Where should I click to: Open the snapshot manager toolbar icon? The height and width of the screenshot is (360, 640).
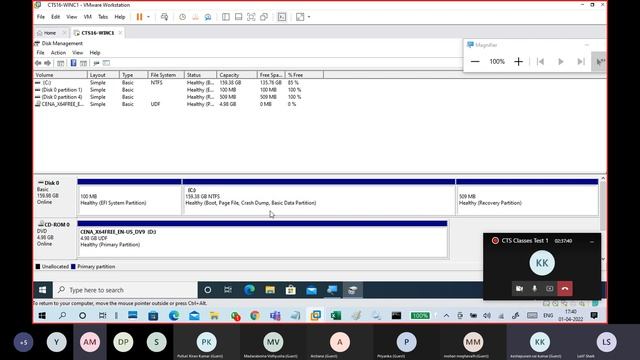pos(208,17)
